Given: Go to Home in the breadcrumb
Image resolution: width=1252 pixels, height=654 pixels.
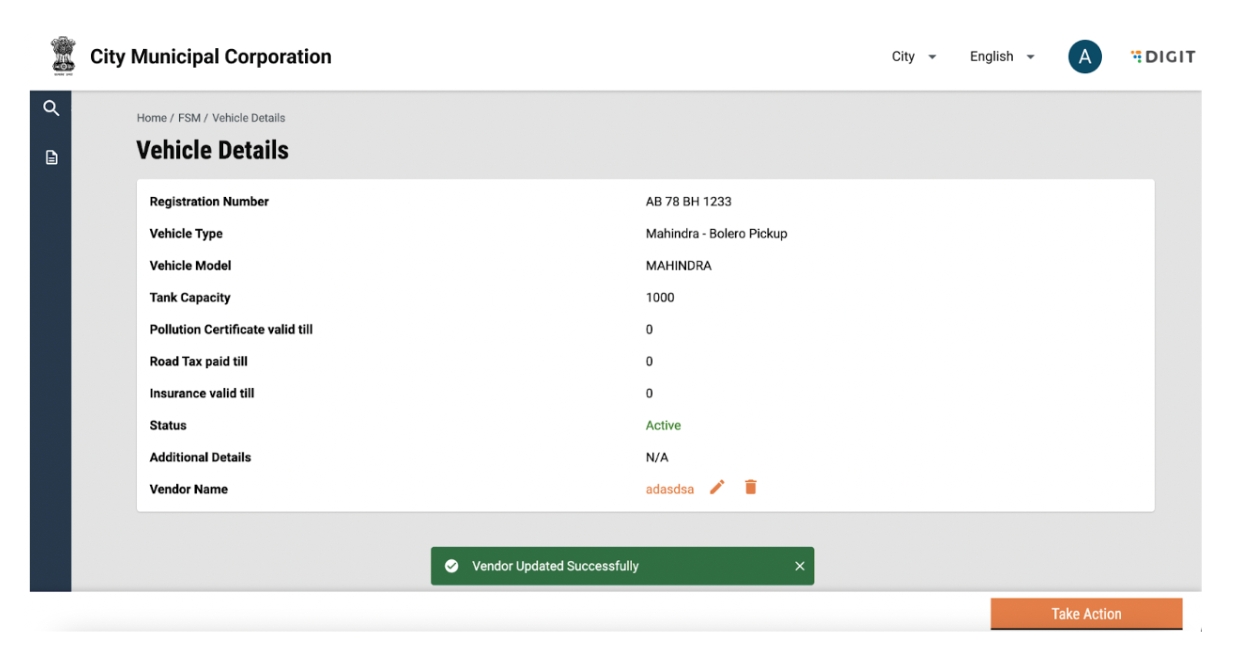Looking at the screenshot, I should click(x=152, y=118).
